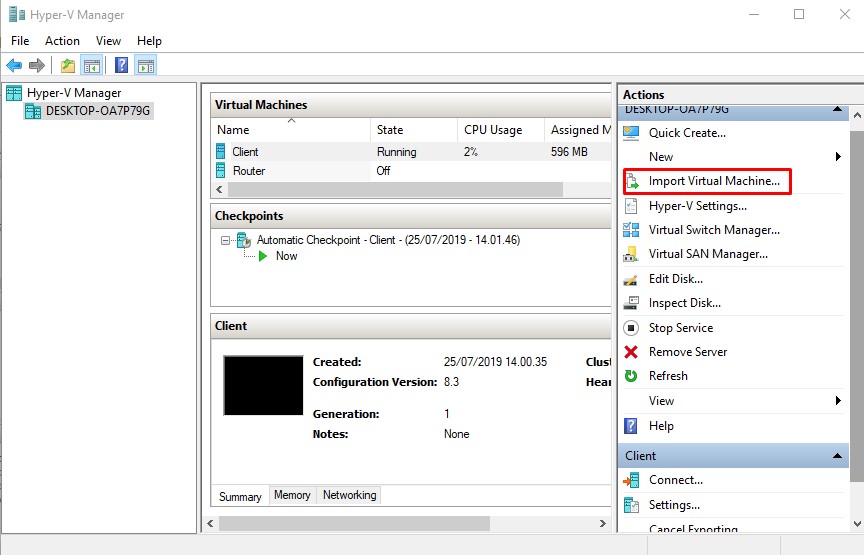Switch to the Summary tab

coord(240,496)
